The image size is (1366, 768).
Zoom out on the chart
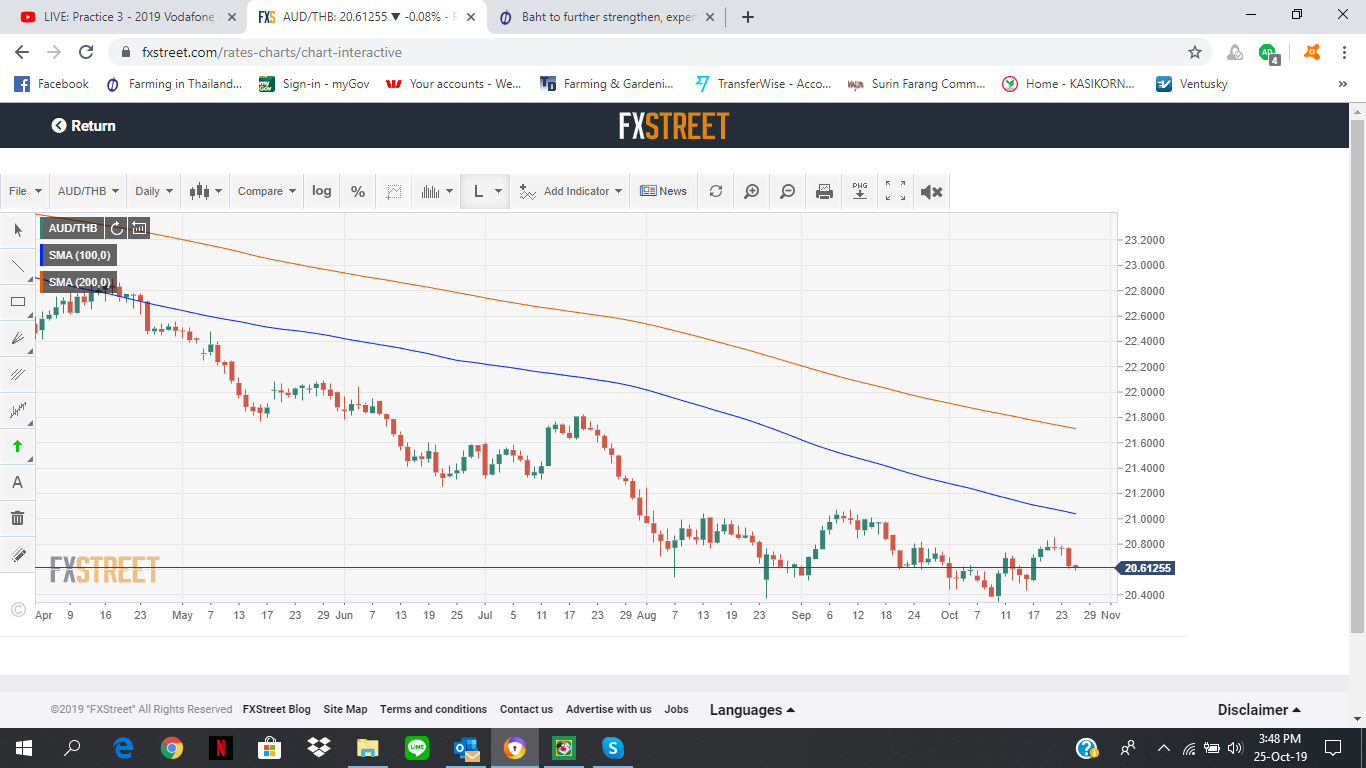pos(787,191)
